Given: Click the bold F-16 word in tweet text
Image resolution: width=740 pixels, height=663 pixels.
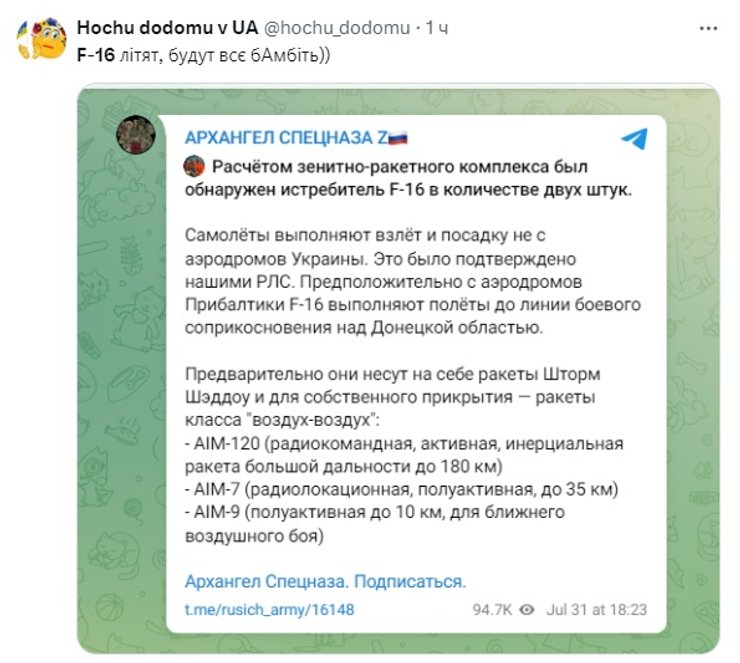Looking at the screenshot, I should click(96, 55).
